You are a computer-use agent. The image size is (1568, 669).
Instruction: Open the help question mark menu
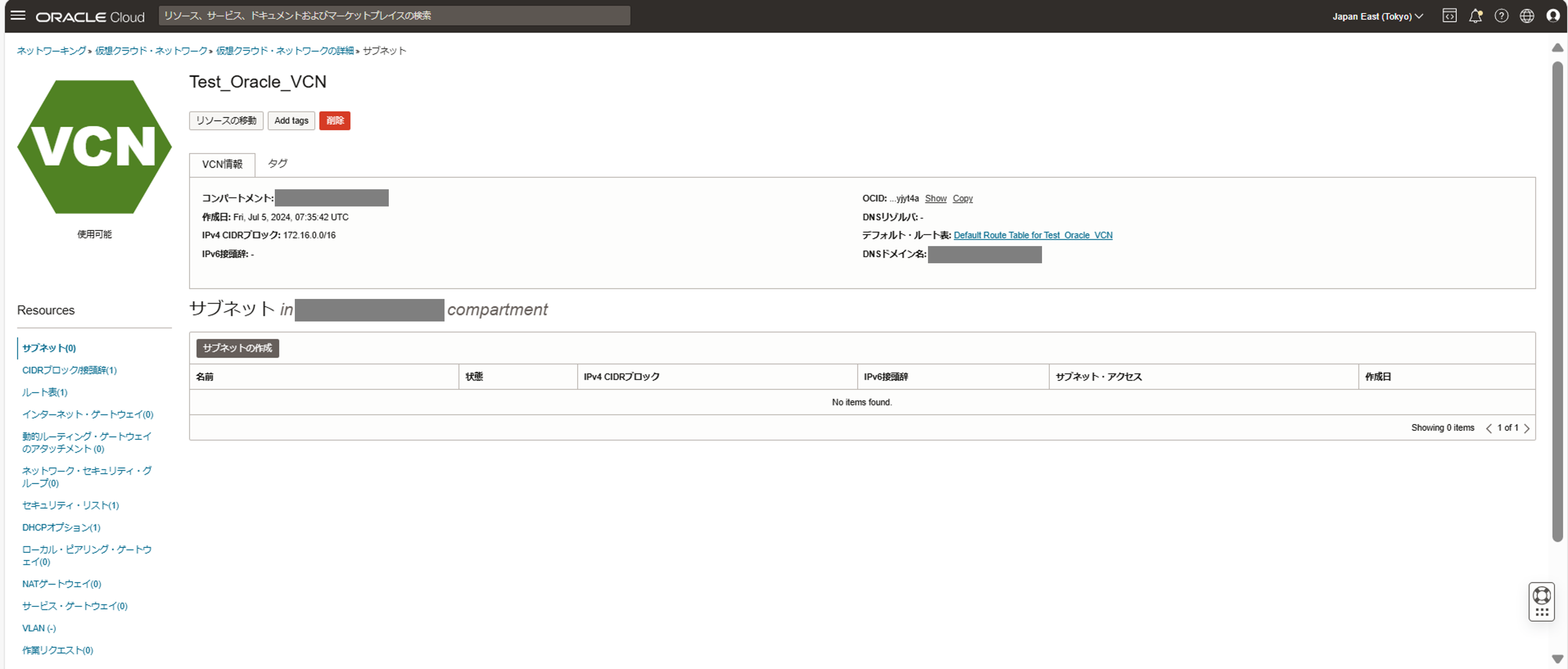(x=1501, y=16)
